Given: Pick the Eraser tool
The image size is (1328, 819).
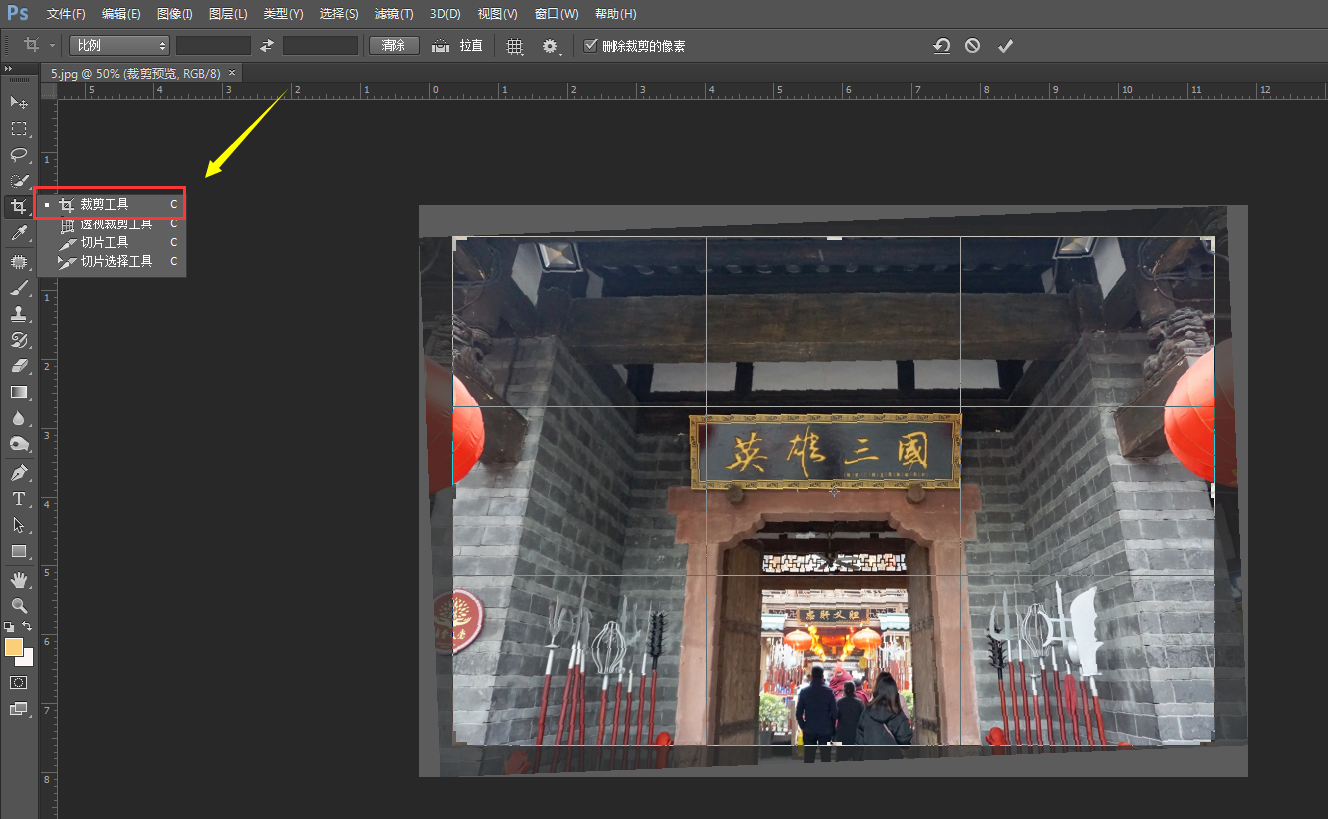Looking at the screenshot, I should (18, 366).
